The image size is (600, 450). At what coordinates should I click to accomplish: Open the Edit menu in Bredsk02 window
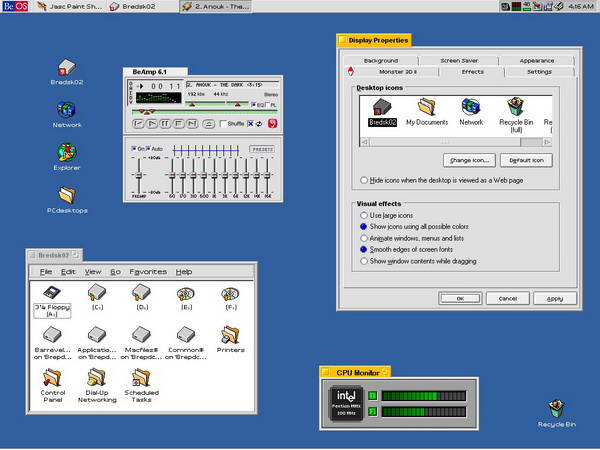tap(68, 272)
